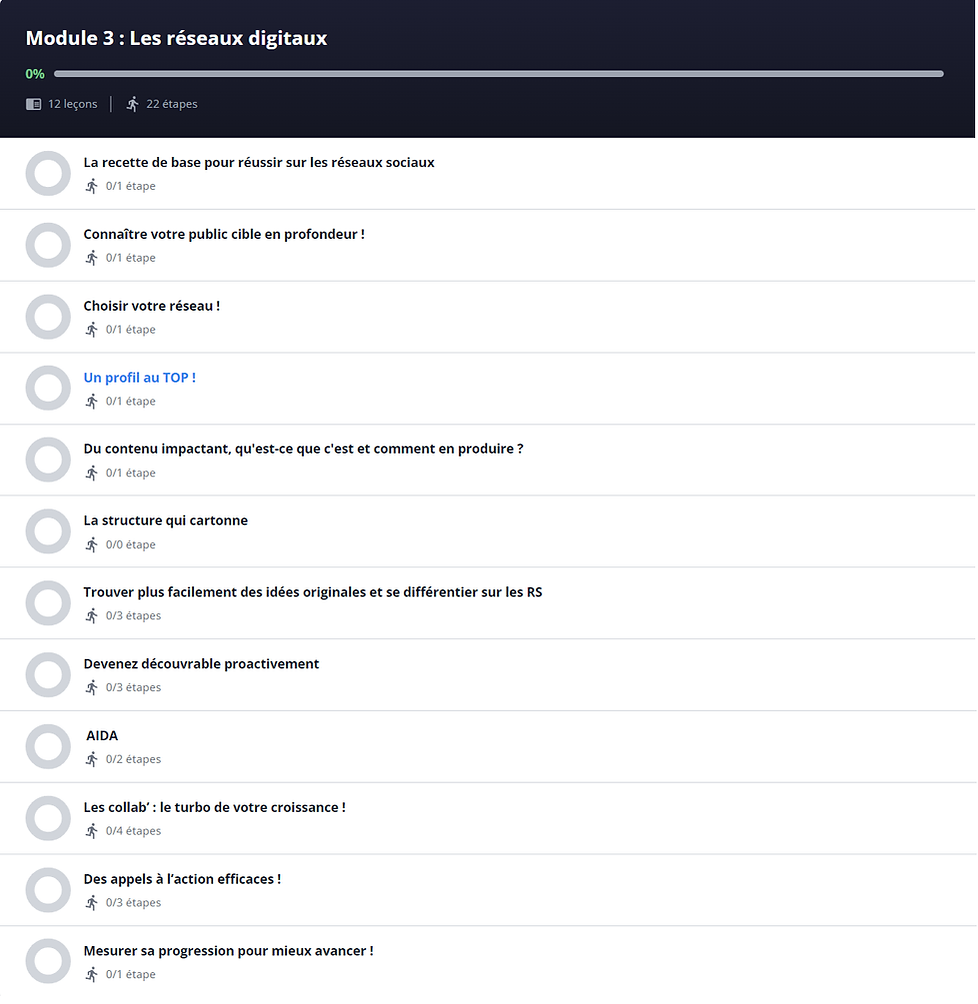Toggle completion circle for Connaître votre public cible
978x1004 pixels.
click(x=47, y=245)
